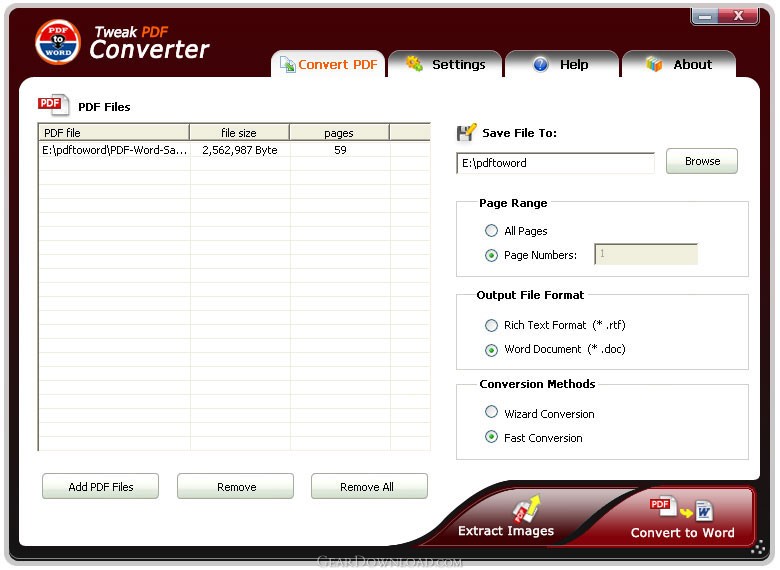This screenshot has width=780, height=570.
Task: Click the Remove button
Action: 235,486
